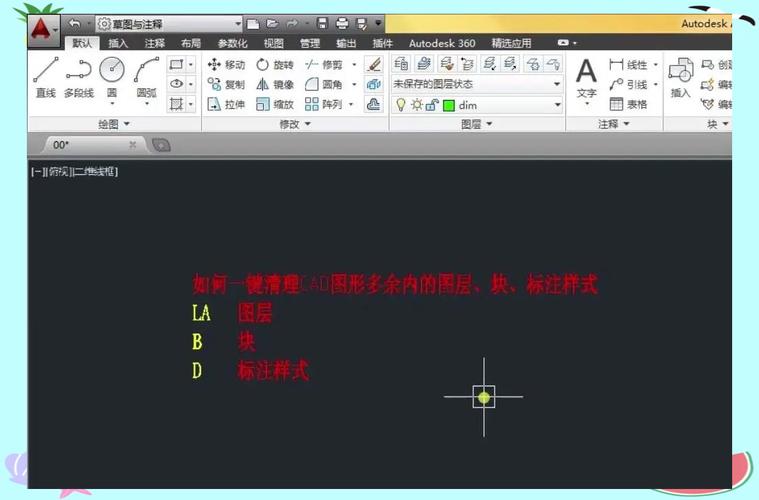Click the new drawing tab button
This screenshot has height=500, width=759.
coord(161,145)
